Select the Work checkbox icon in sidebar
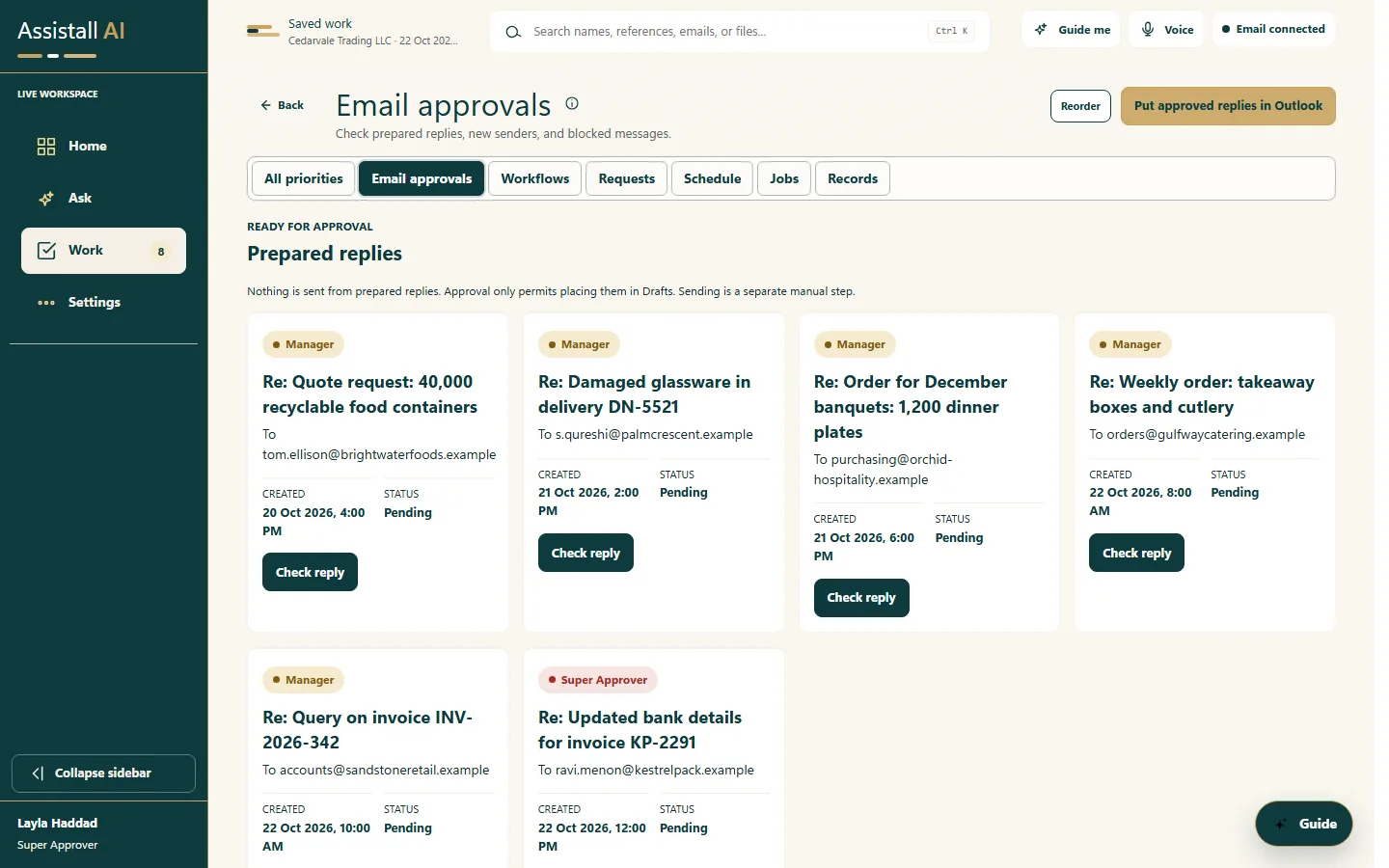This screenshot has width=1389, height=868. click(46, 251)
